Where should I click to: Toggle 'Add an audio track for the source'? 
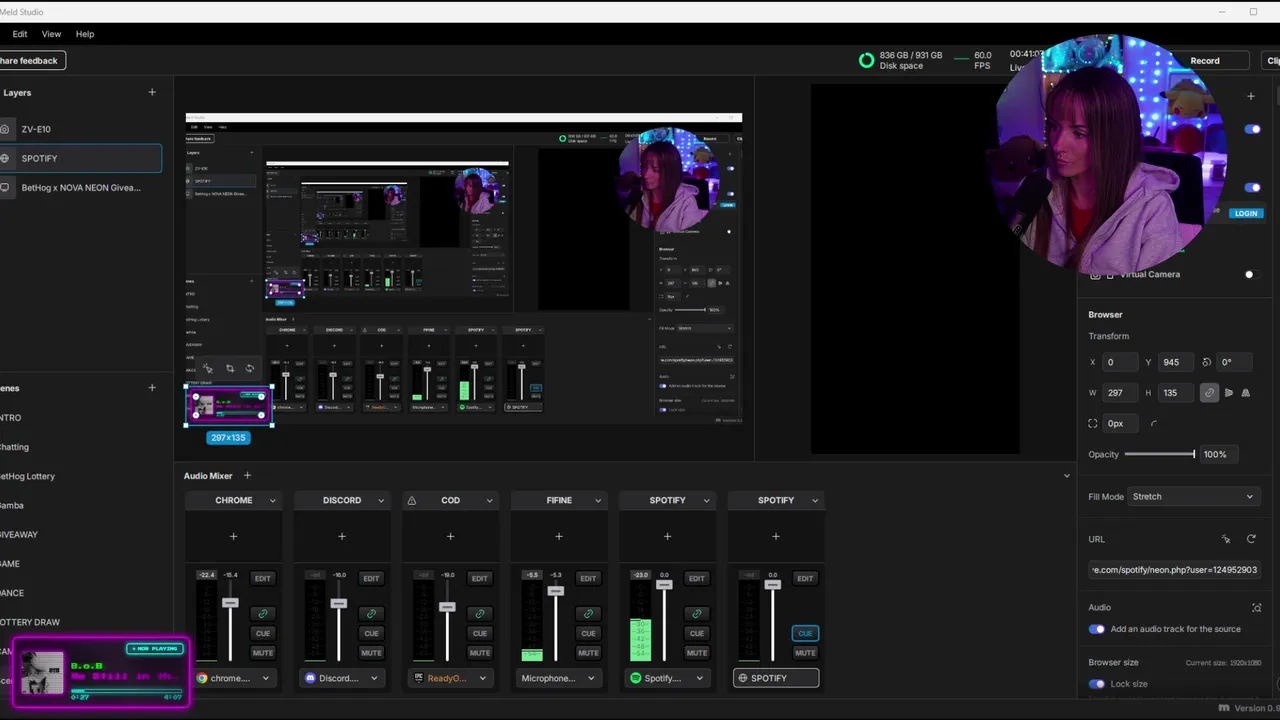point(1097,629)
